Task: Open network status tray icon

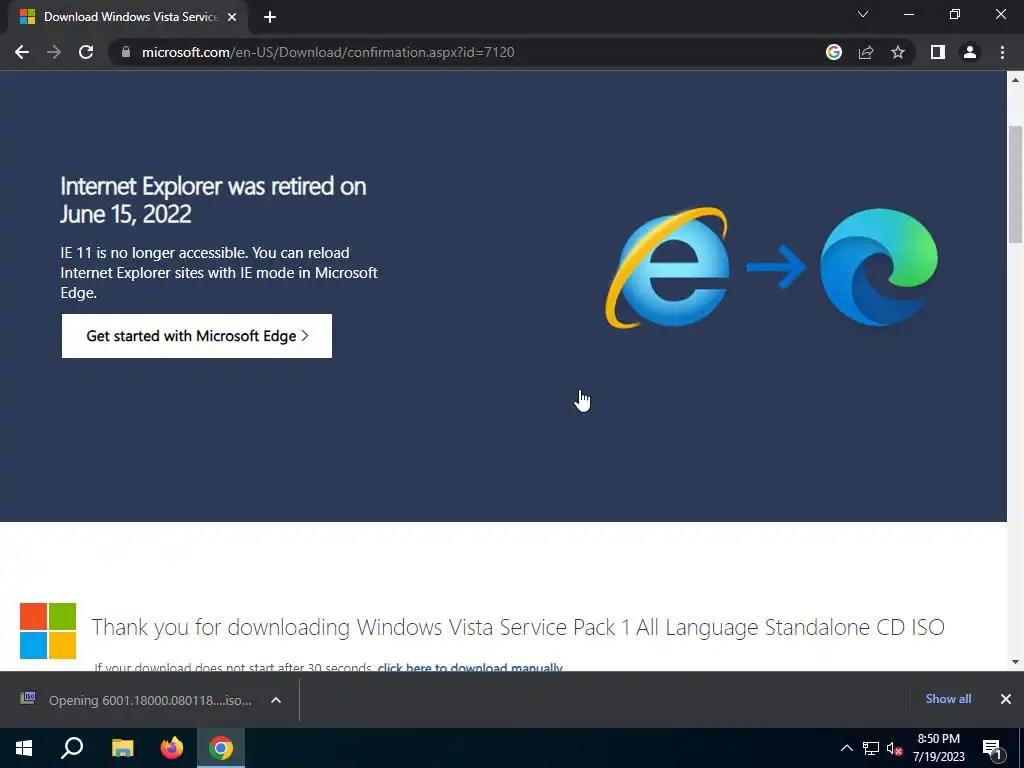Action: (x=871, y=748)
